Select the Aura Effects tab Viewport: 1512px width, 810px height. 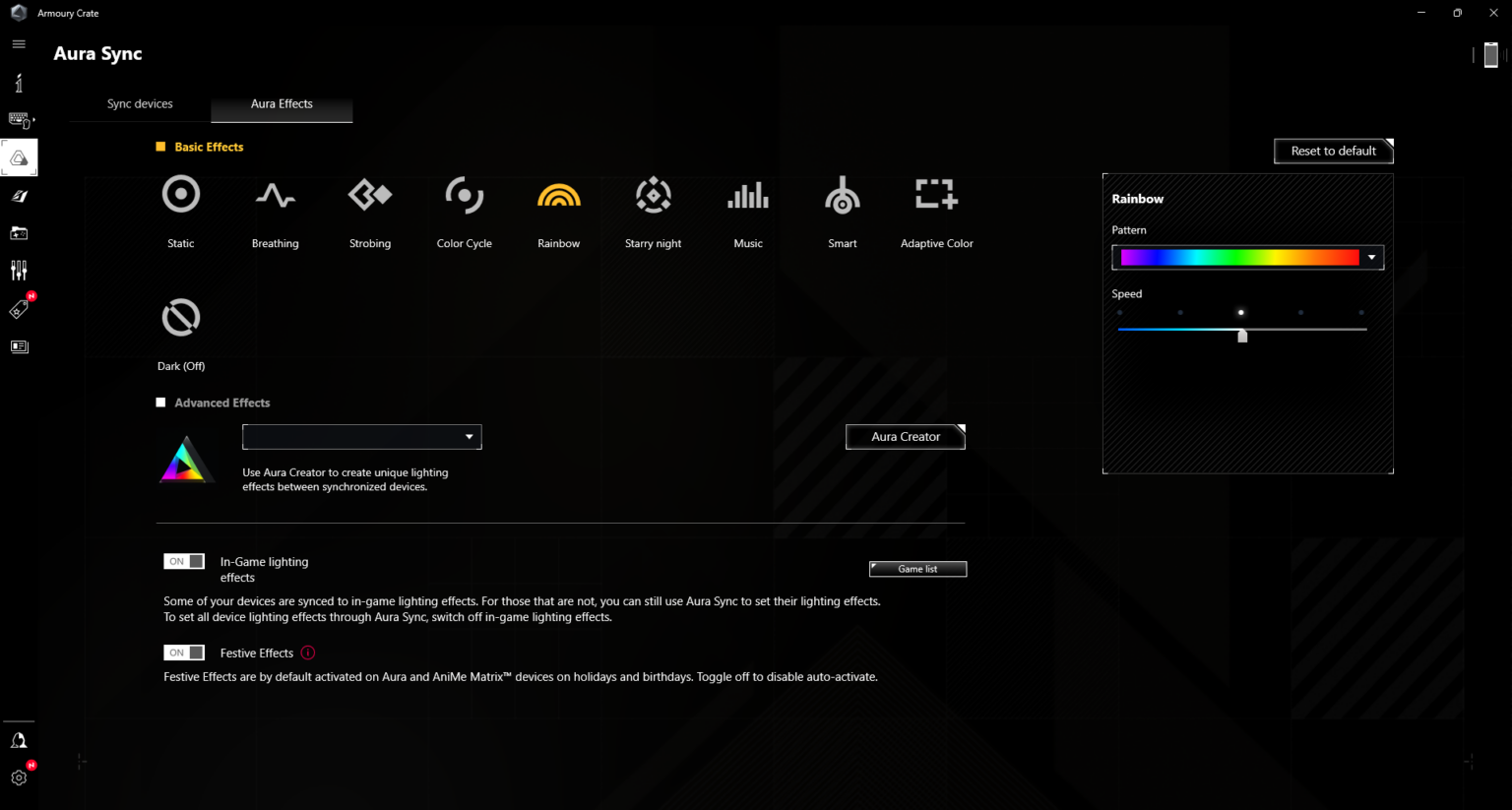click(281, 103)
